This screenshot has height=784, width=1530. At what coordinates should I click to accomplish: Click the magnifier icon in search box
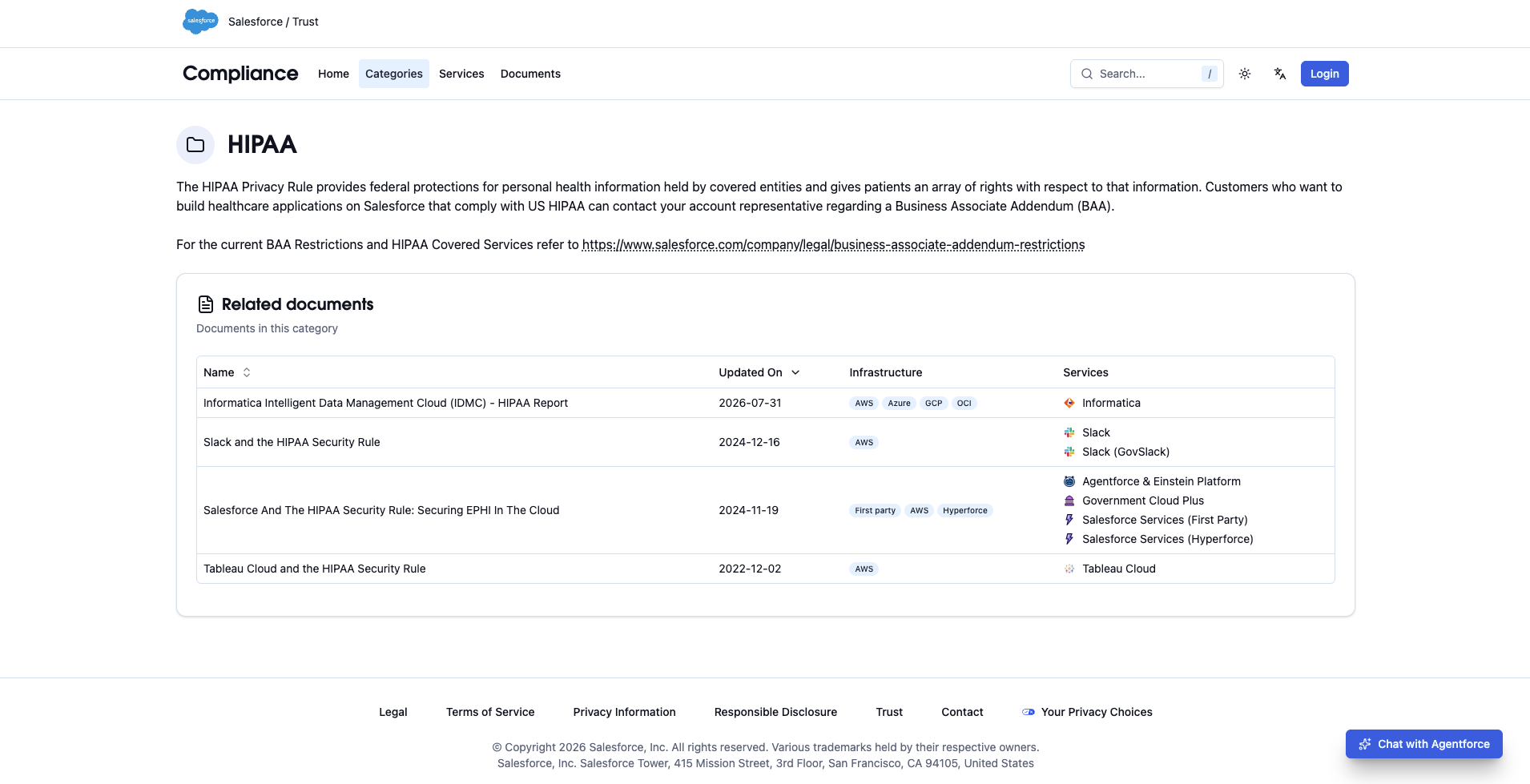pos(1087,74)
